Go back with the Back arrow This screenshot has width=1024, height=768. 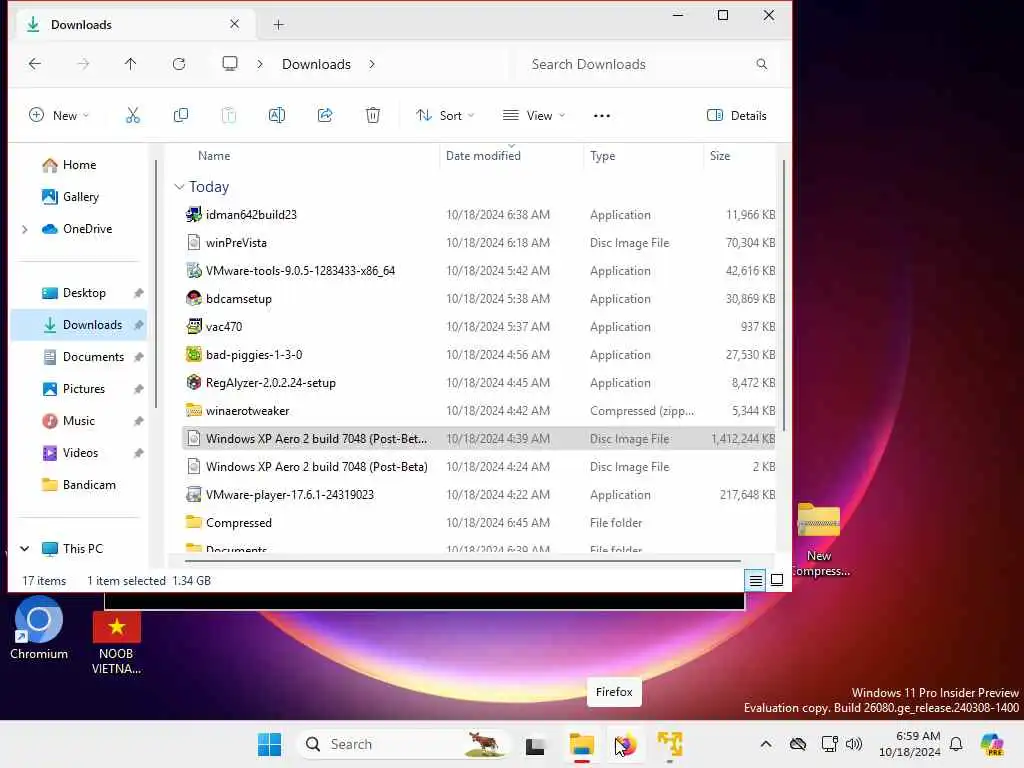point(35,64)
